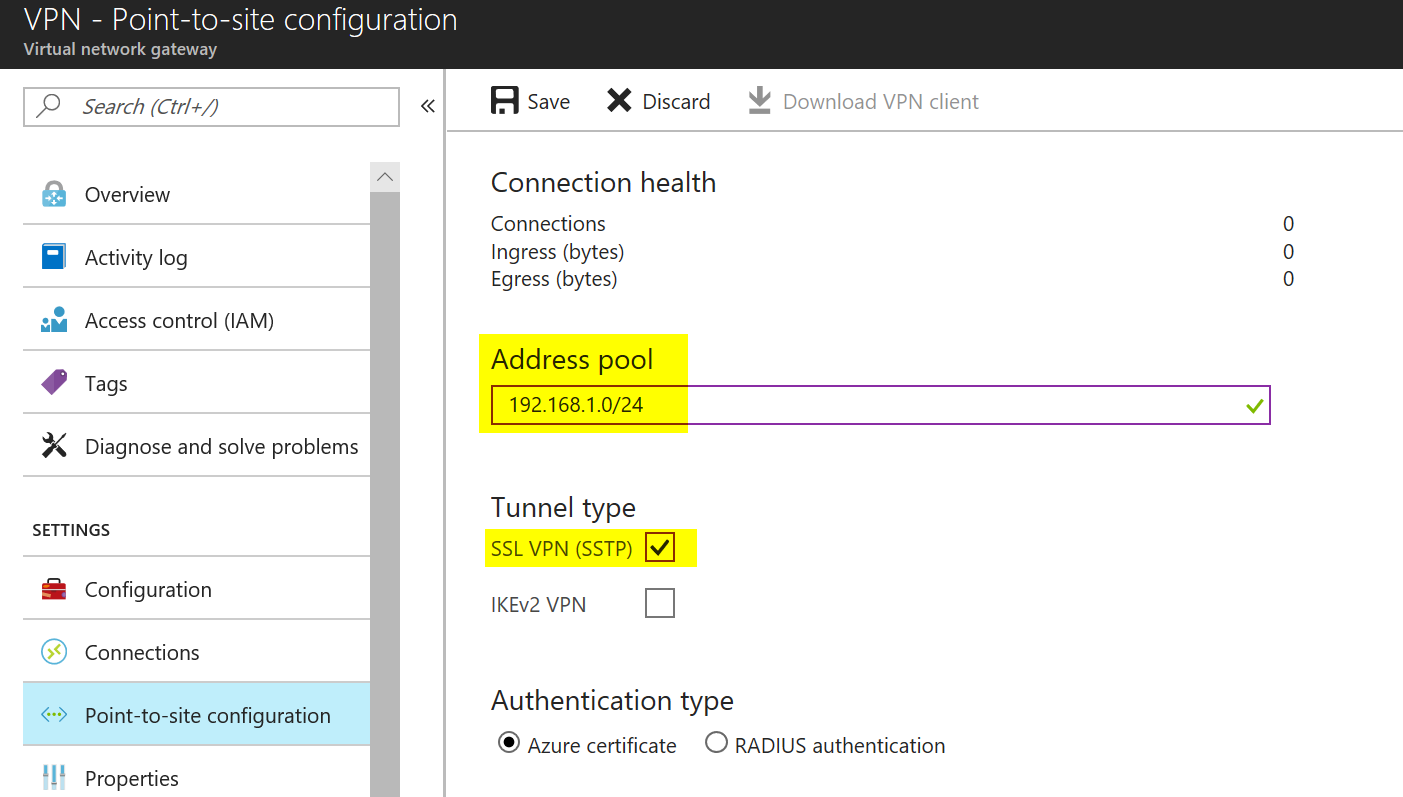This screenshot has height=797, width=1403.
Task: Open the Properties menu item
Action: [196, 777]
